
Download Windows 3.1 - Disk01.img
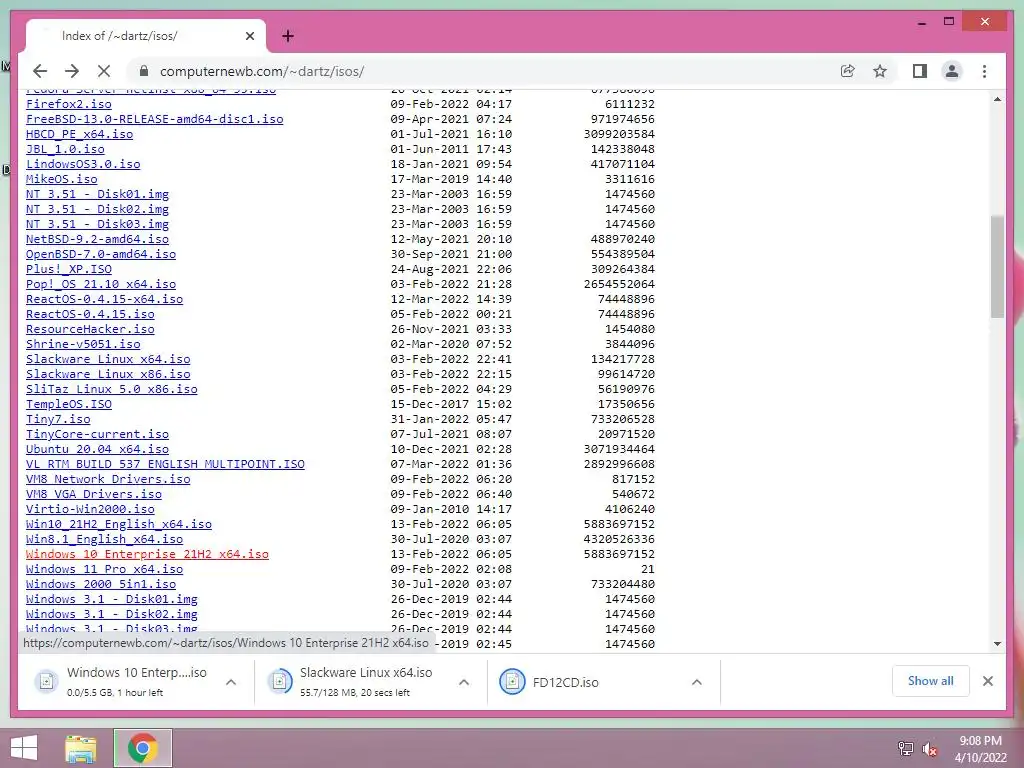point(112,600)
